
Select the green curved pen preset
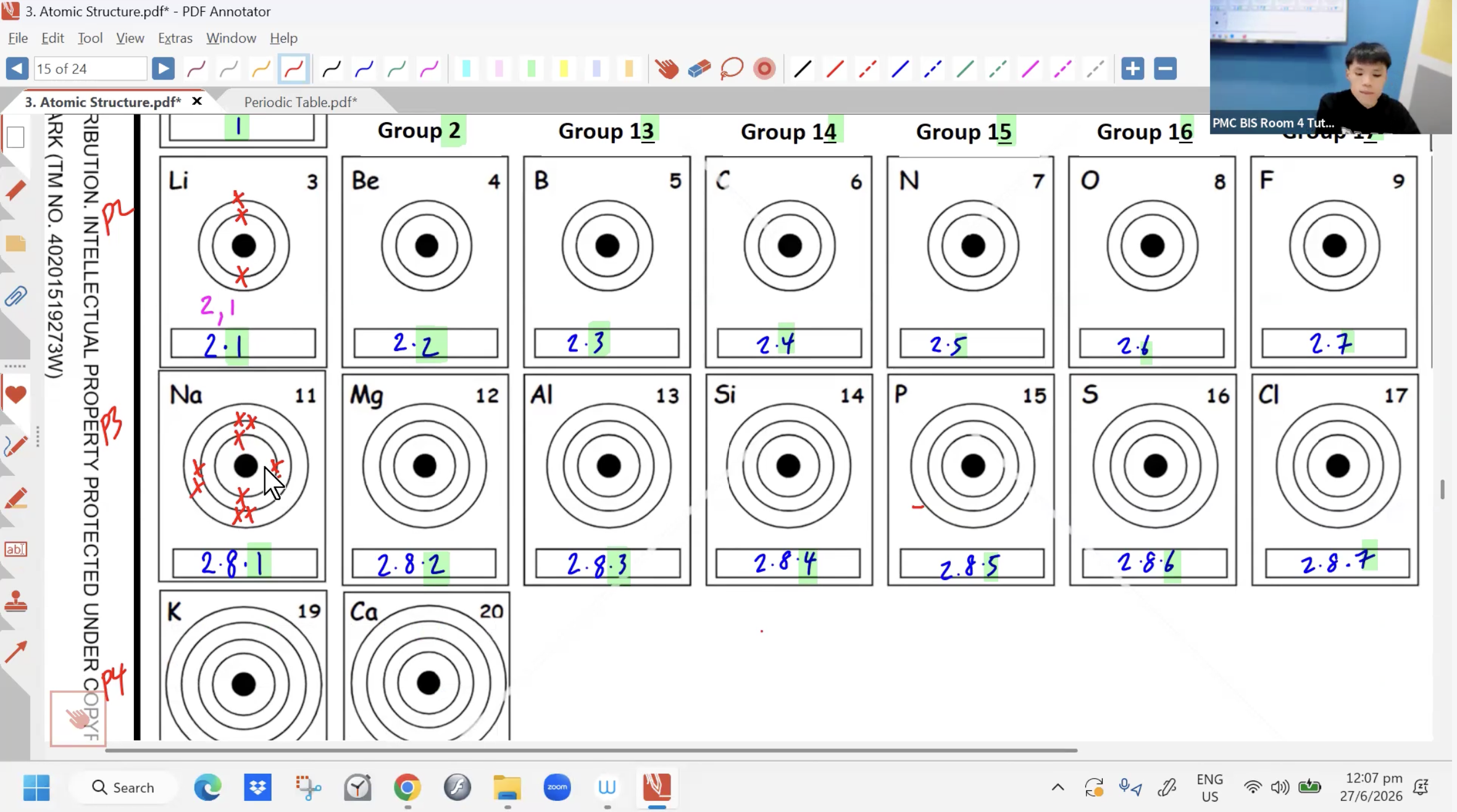coord(396,68)
